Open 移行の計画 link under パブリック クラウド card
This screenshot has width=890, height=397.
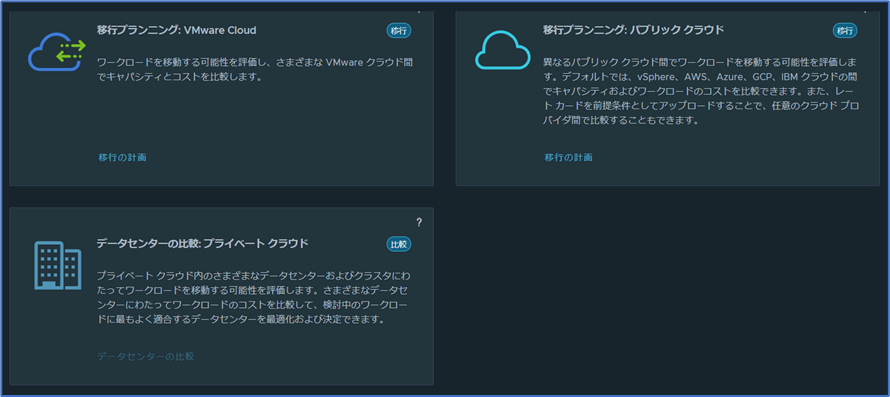[568, 157]
